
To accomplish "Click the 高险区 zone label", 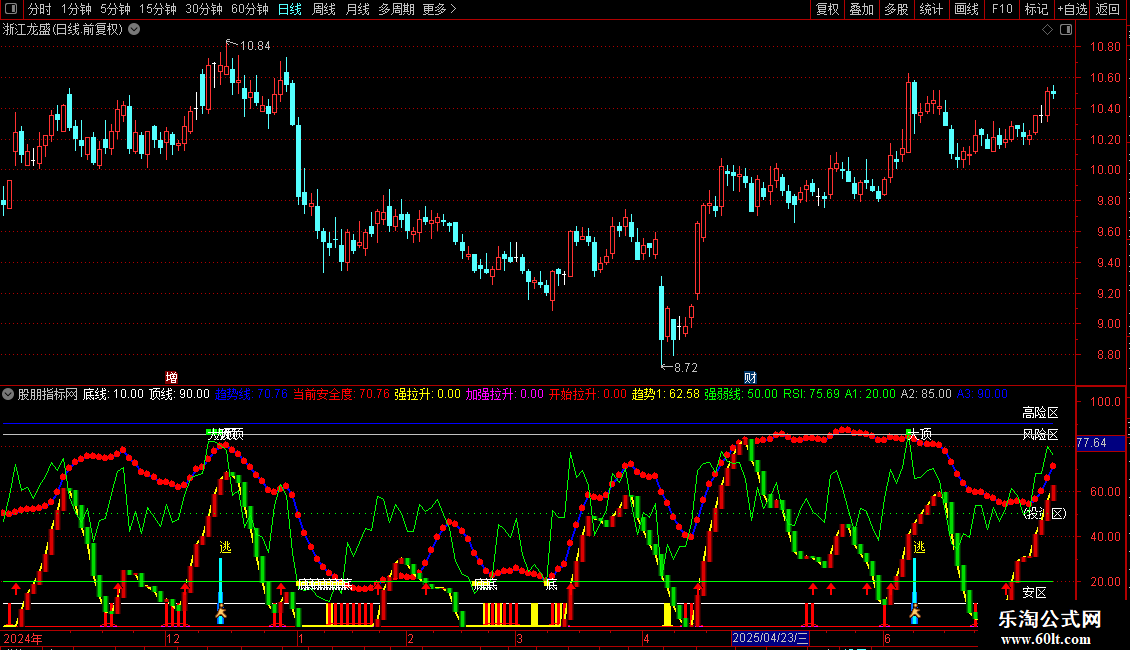I will (1040, 413).
